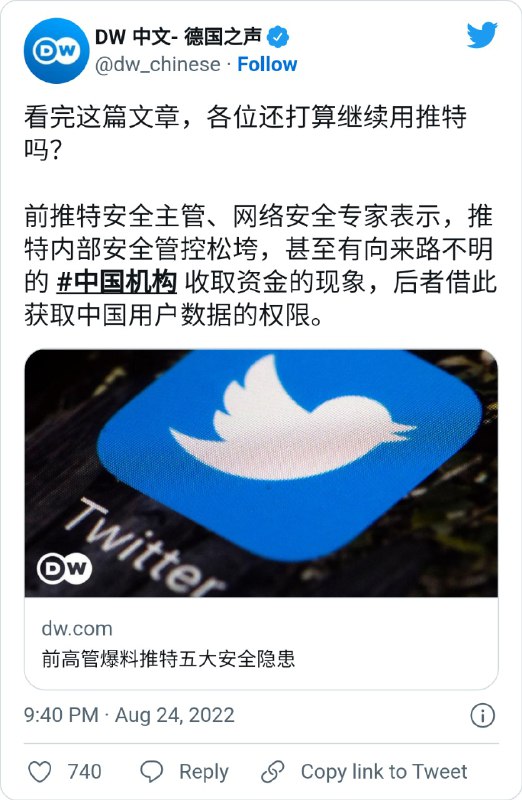The height and width of the screenshot is (800, 522).
Task: Open the @dw_chinese handle
Action: tap(158, 65)
